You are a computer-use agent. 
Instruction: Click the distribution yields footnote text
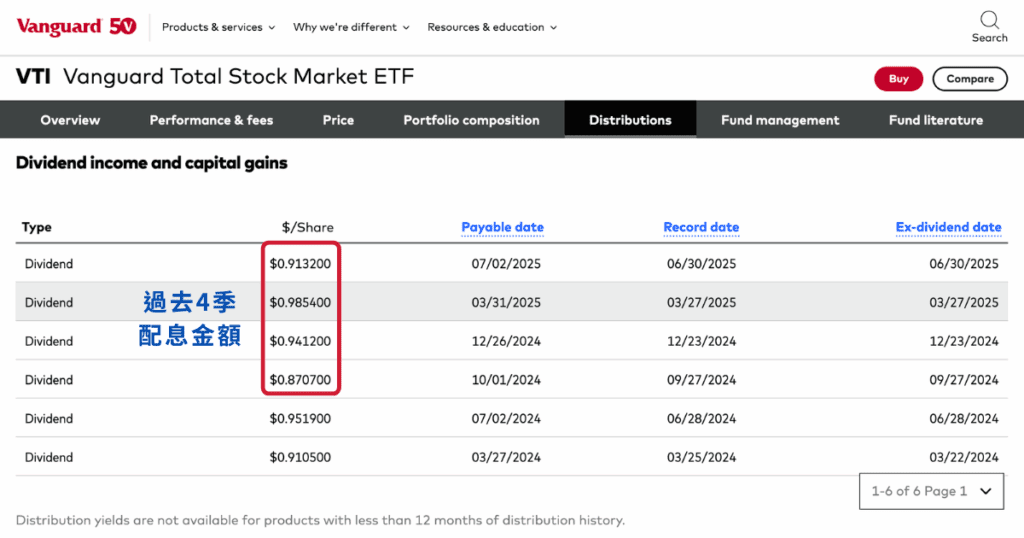320,520
